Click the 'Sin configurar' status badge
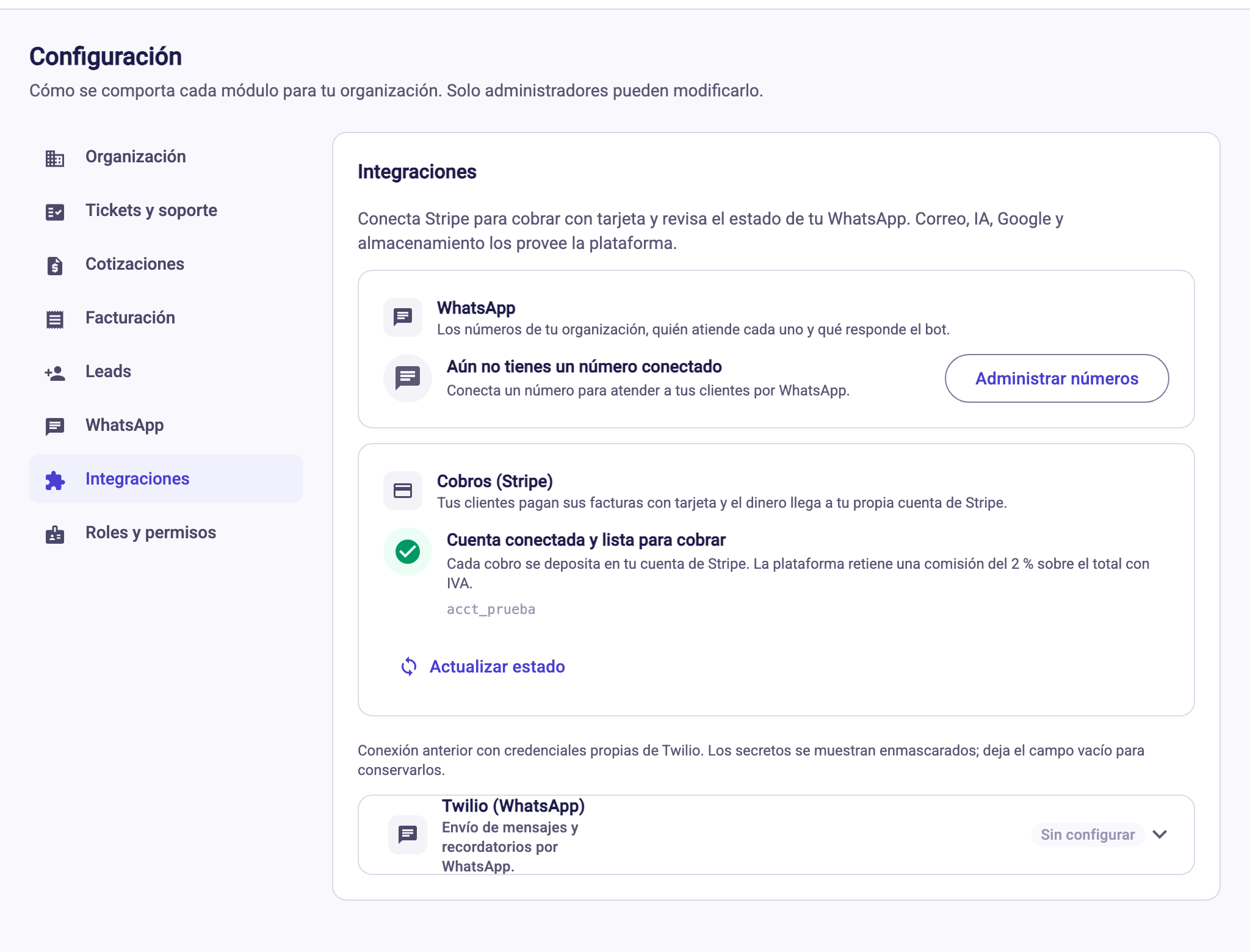 tap(1088, 834)
